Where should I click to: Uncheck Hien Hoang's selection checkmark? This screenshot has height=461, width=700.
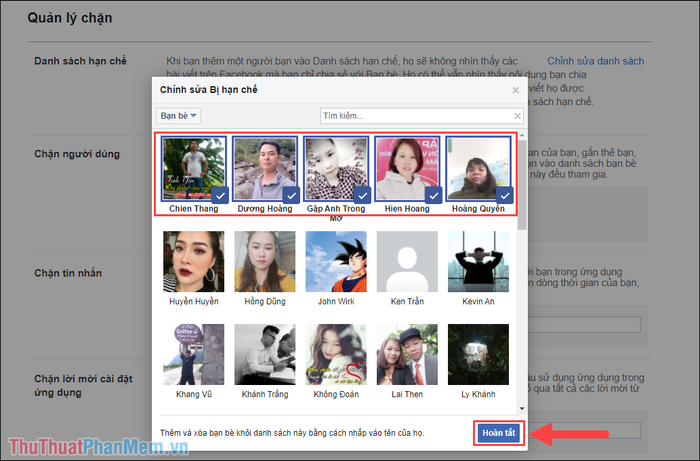click(433, 195)
